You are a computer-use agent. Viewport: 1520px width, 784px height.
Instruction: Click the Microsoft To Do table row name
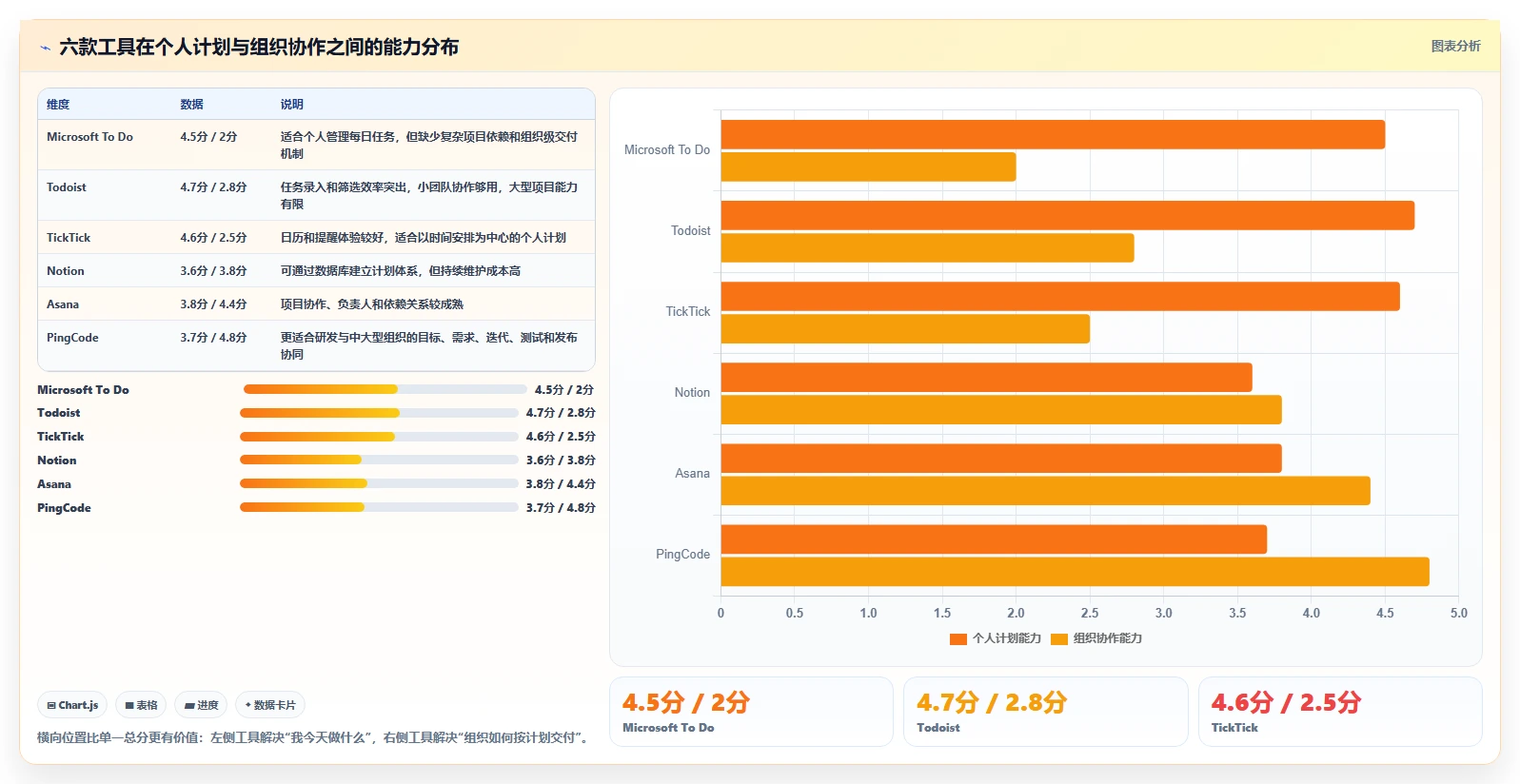click(89, 137)
